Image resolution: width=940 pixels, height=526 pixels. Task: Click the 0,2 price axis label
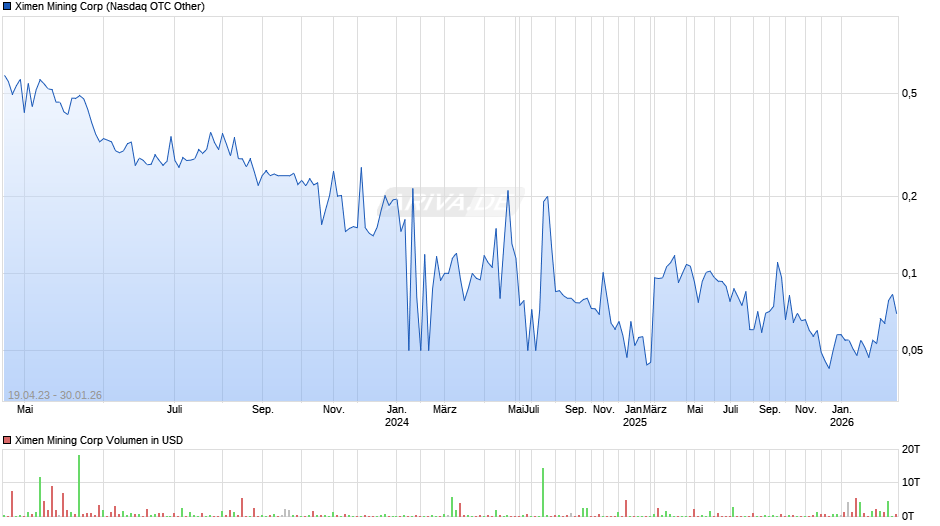click(x=909, y=197)
